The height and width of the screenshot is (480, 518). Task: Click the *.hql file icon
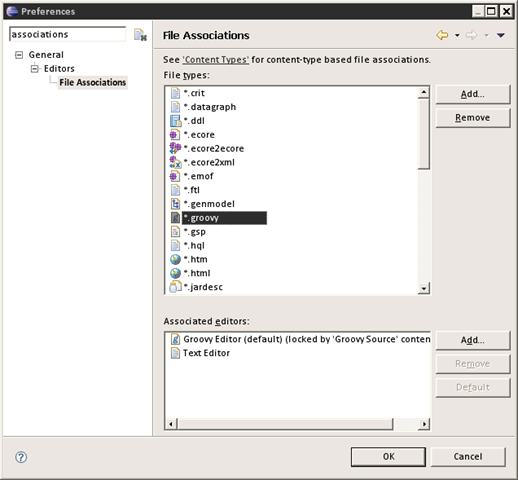(175, 245)
